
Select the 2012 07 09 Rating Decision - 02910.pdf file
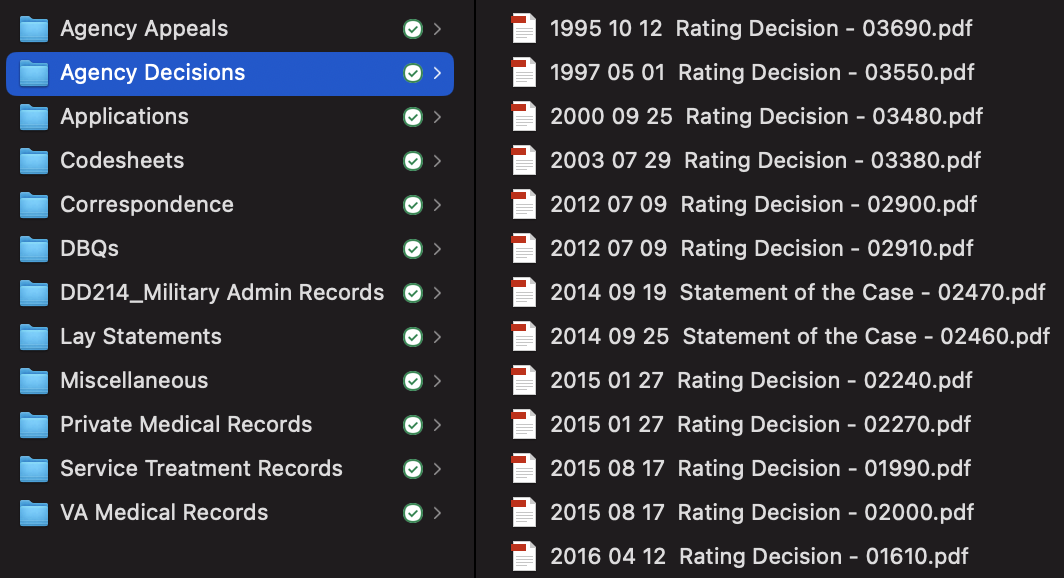pos(742,248)
